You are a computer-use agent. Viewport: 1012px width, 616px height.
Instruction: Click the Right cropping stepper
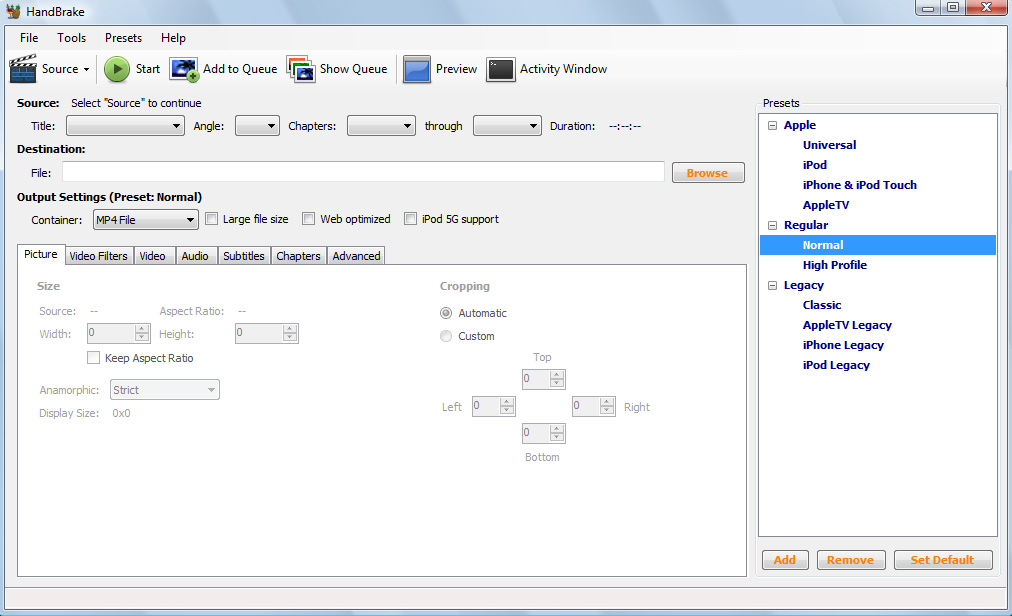tap(594, 406)
